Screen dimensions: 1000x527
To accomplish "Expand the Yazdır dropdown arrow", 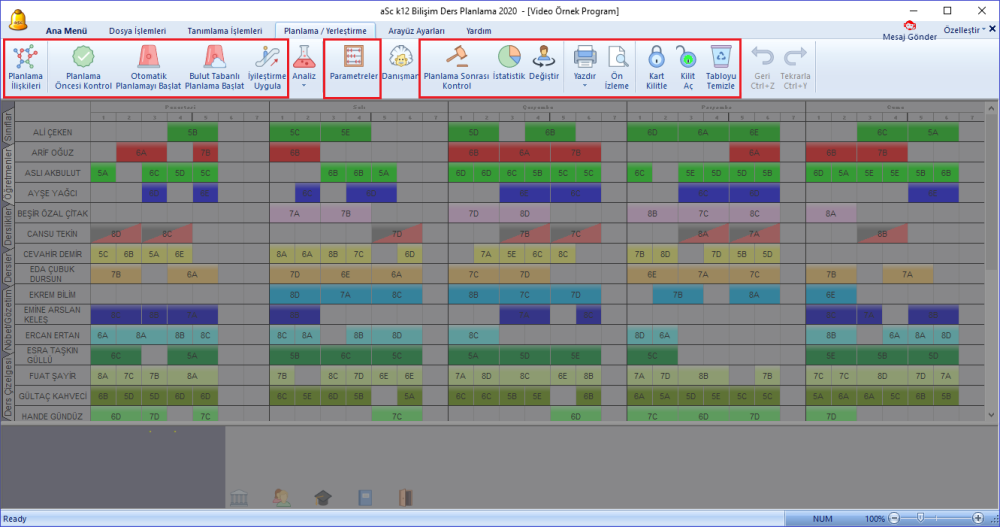I will point(585,85).
